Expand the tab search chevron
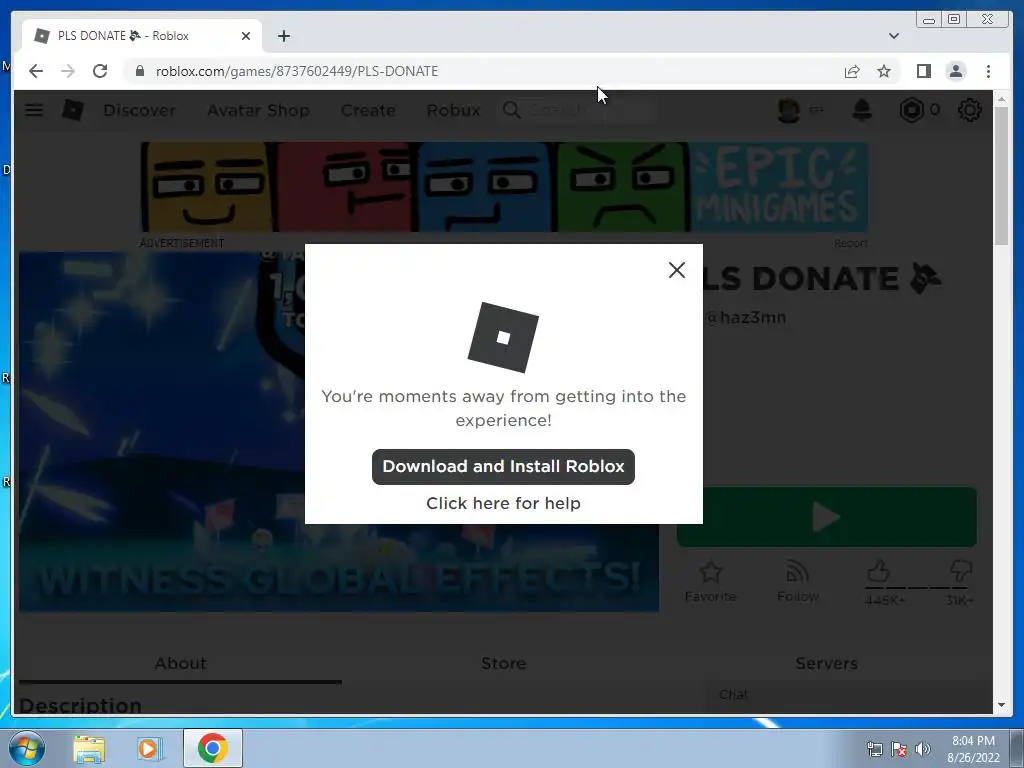 coord(893,36)
